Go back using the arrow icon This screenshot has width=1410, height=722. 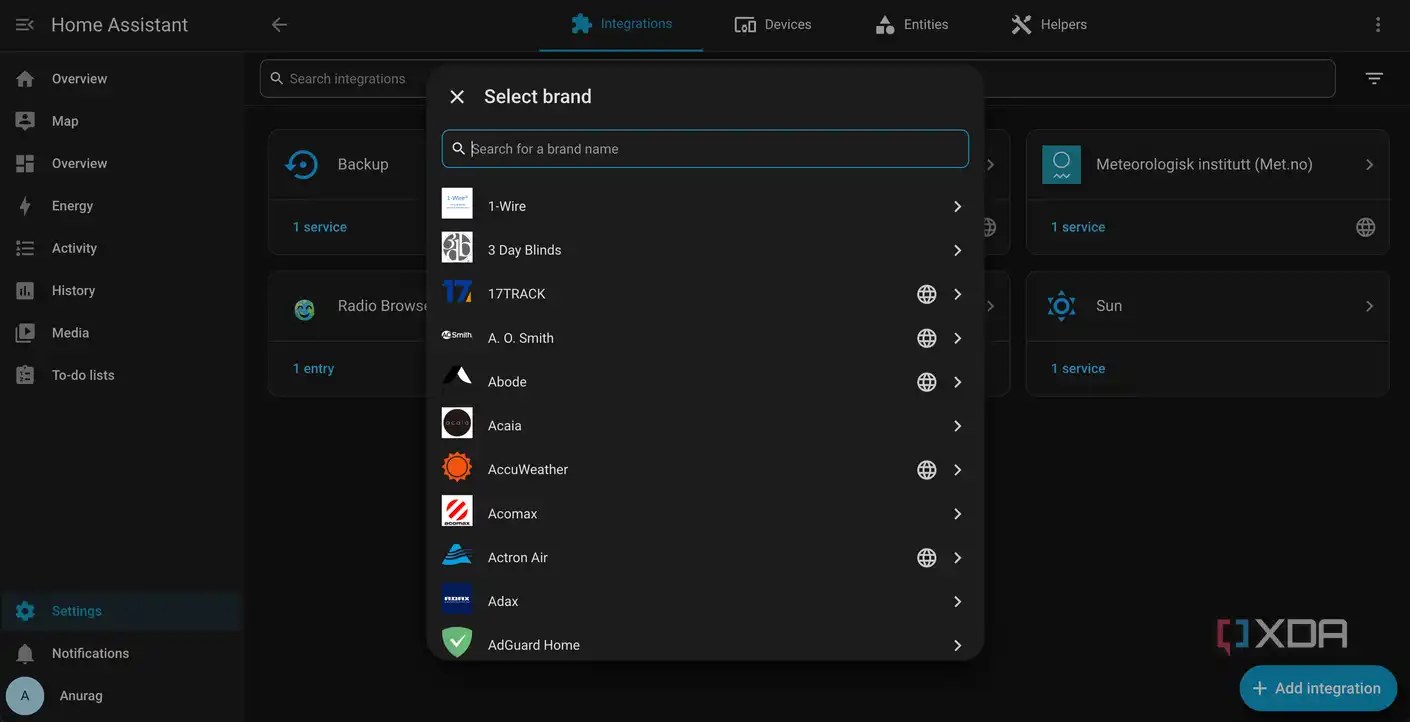pos(279,25)
